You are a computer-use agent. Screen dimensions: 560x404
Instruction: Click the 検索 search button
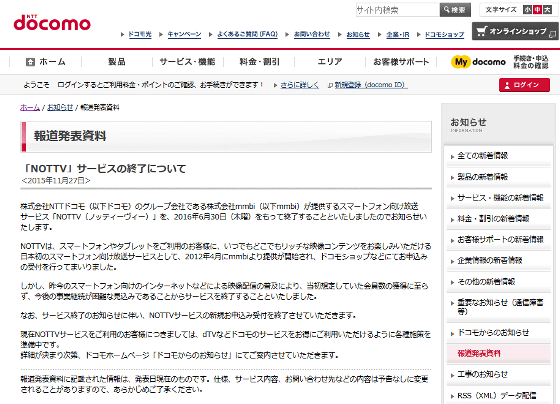[455, 10]
